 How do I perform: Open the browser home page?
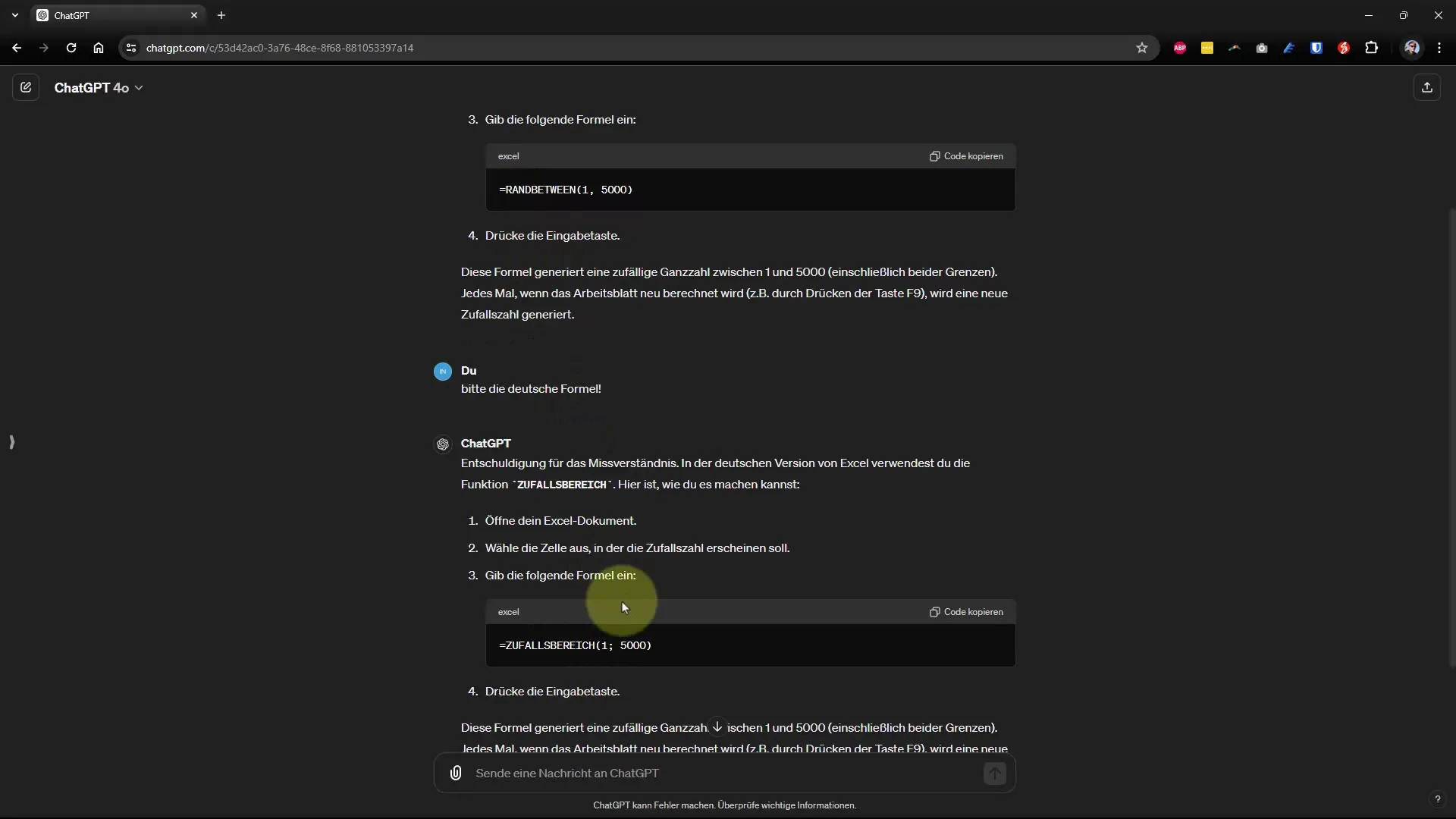tap(99, 48)
